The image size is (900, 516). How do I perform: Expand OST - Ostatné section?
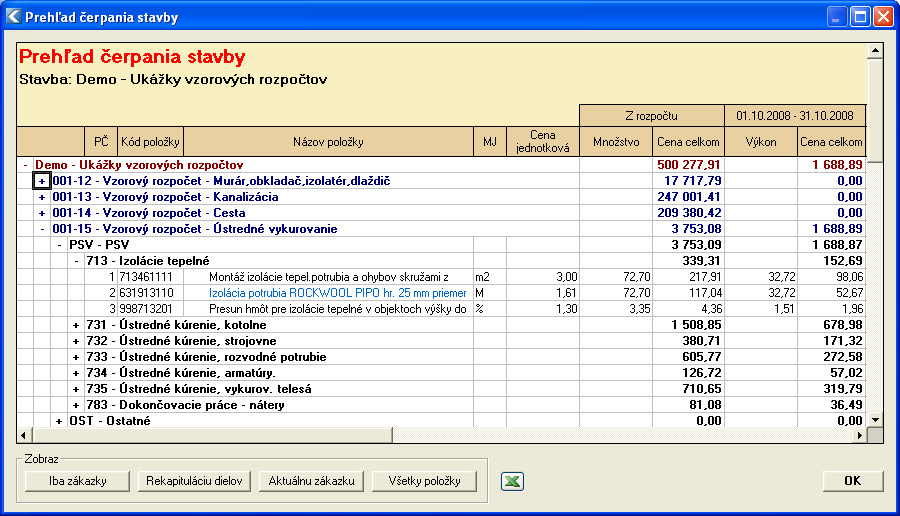pyautogui.click(x=59, y=421)
